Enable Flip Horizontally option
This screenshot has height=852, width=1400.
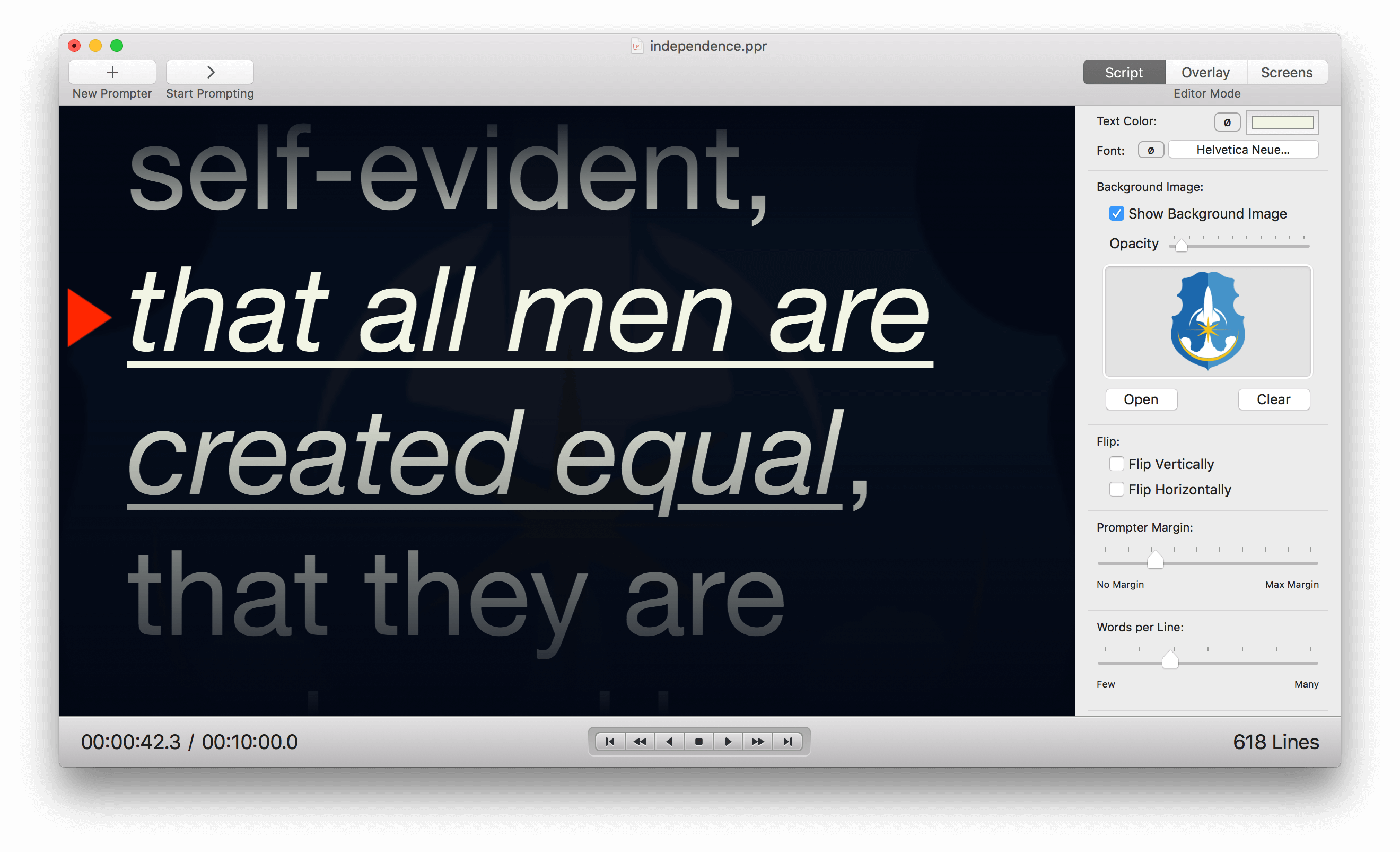[1116, 490]
